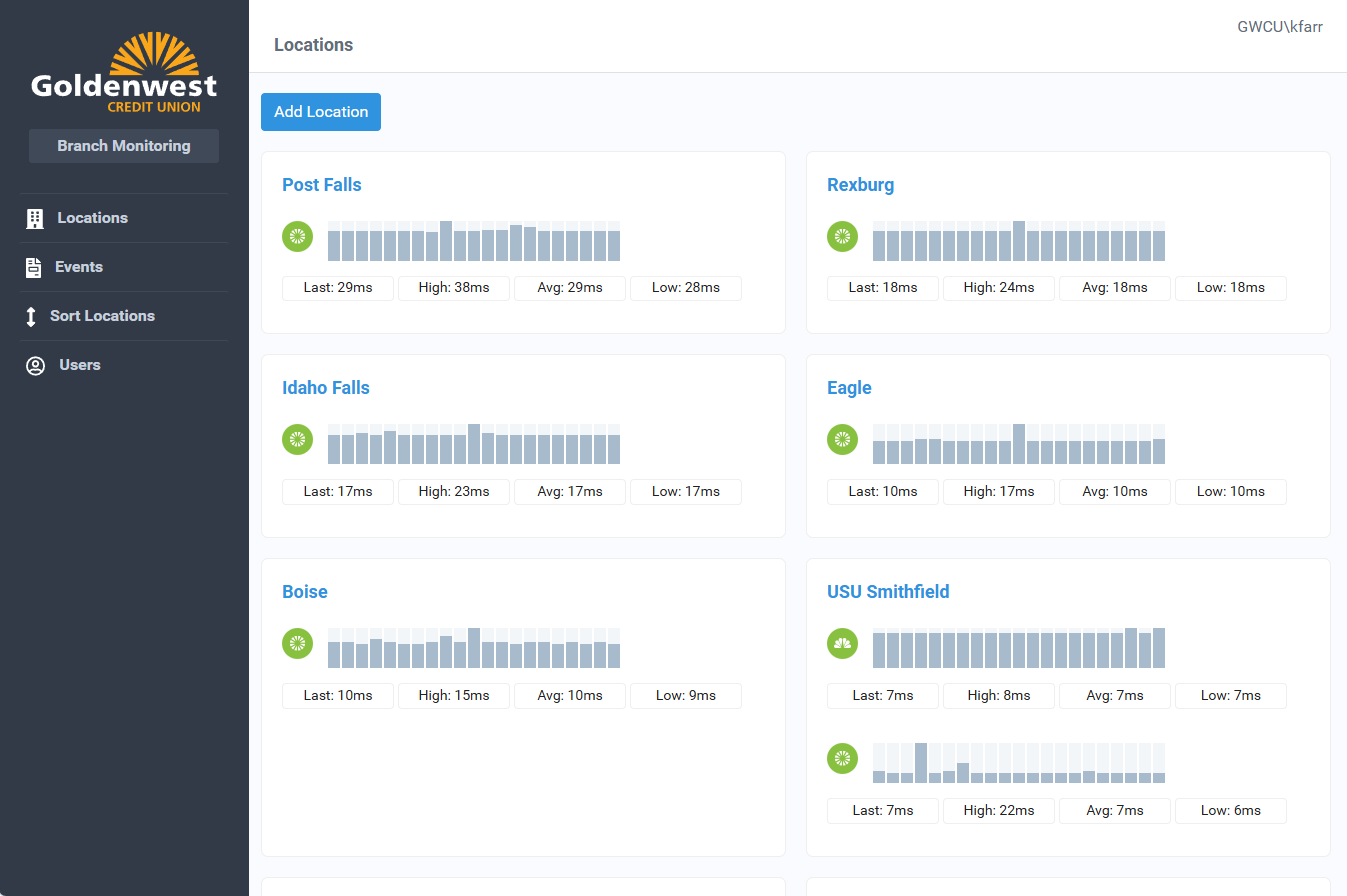Click the Locations building icon in sidebar
1347x896 pixels.
point(35,219)
